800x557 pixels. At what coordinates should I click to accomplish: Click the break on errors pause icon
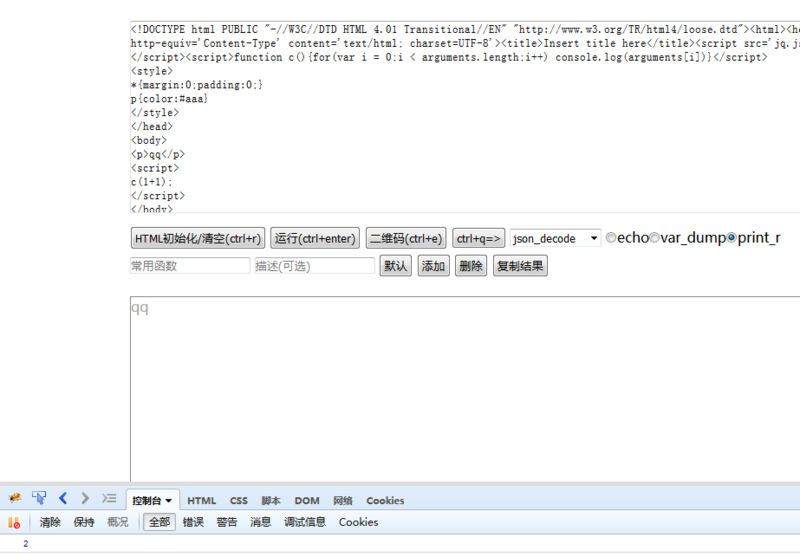(14, 522)
